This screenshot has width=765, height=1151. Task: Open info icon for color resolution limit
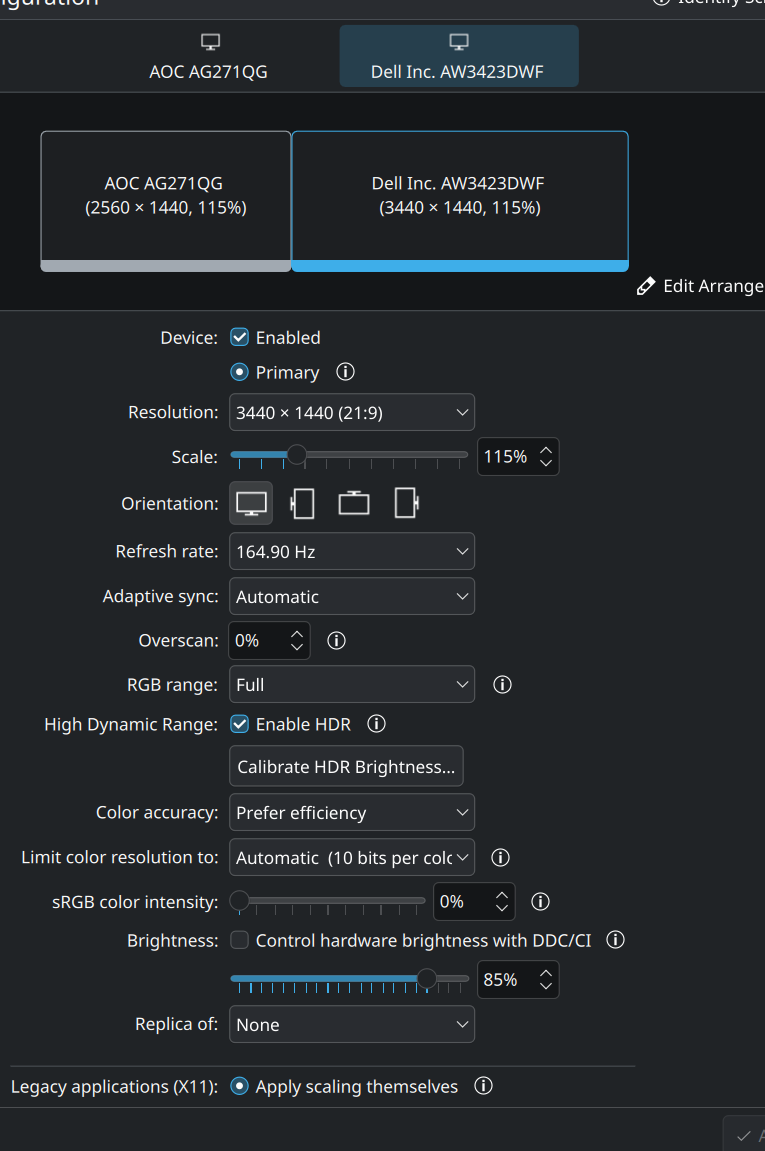(500, 857)
